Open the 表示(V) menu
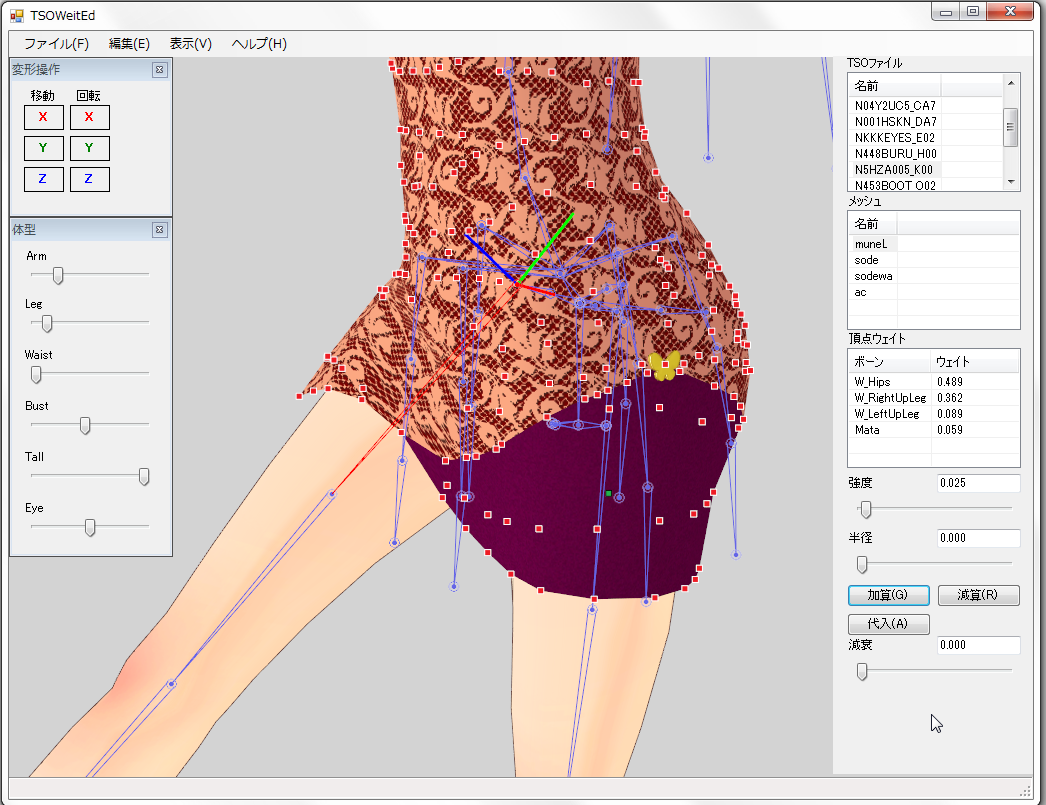Screen dimensions: 1046x805 click(x=190, y=44)
